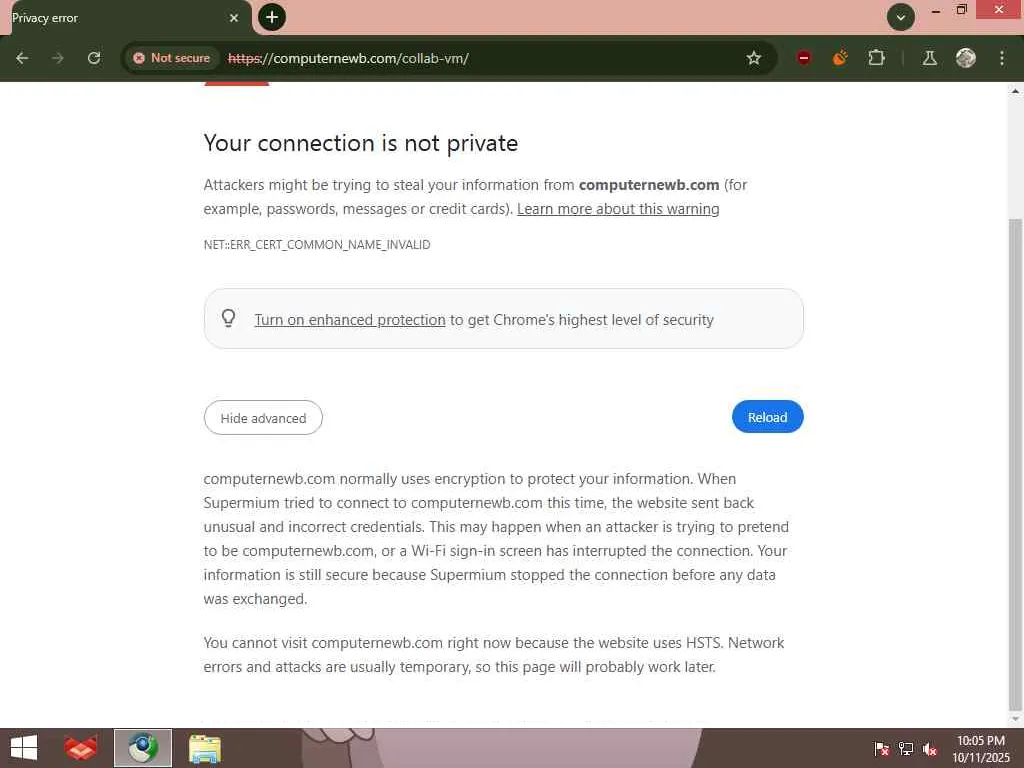Expand the tab search dropdown arrow
The image size is (1024, 768).
[x=900, y=17]
